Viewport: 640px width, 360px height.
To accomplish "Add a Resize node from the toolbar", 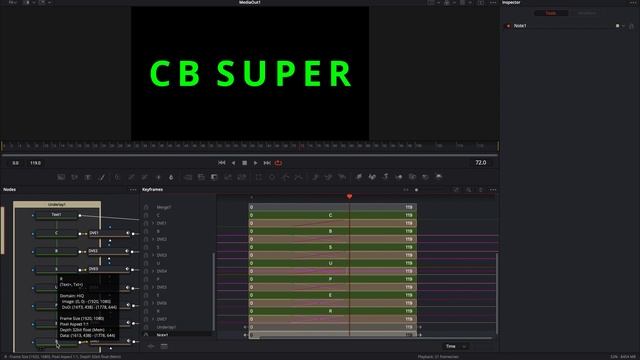I will [x=228, y=177].
